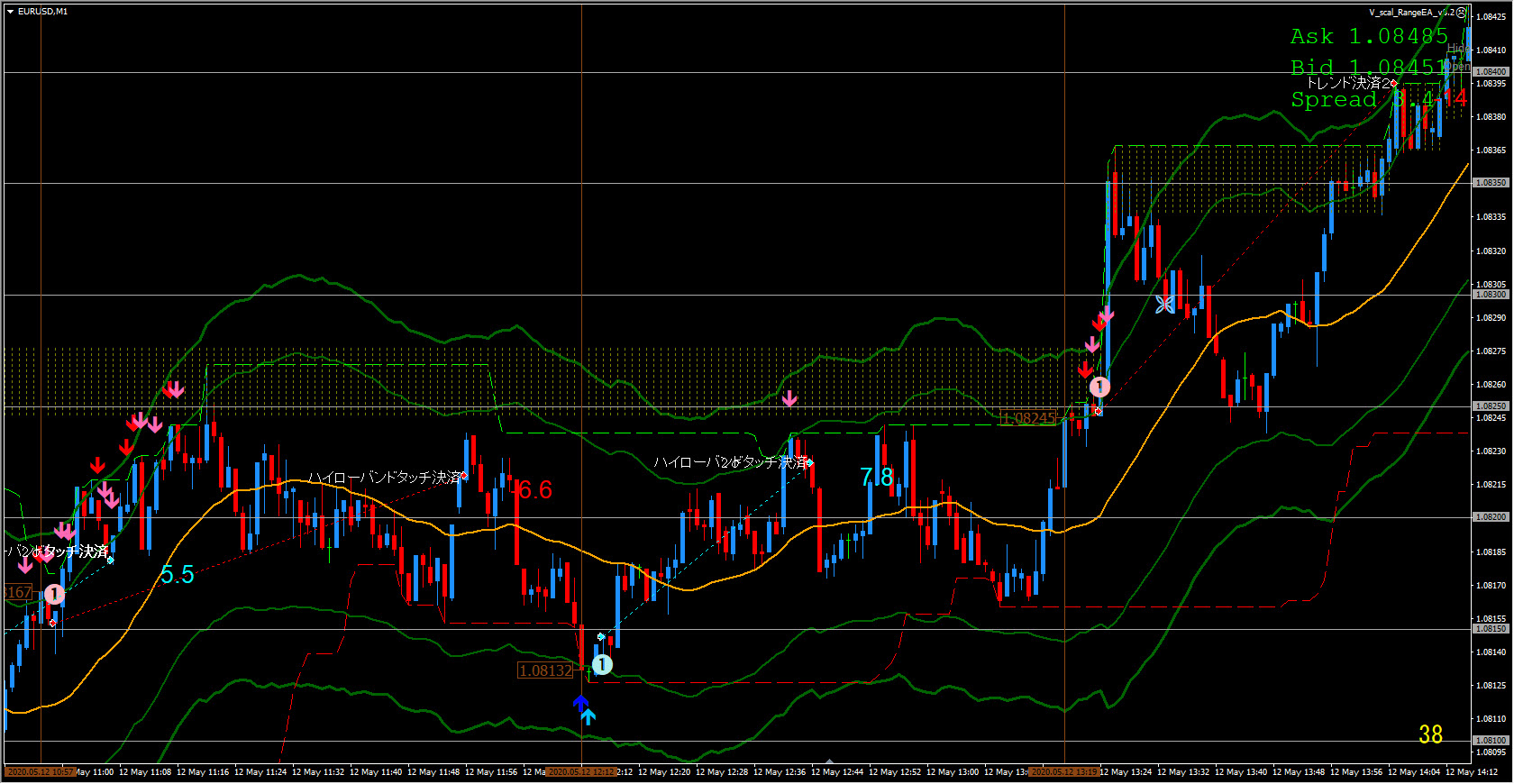The height and width of the screenshot is (784, 1514).
Task: Click the red -14 value
Action: click(x=1451, y=97)
